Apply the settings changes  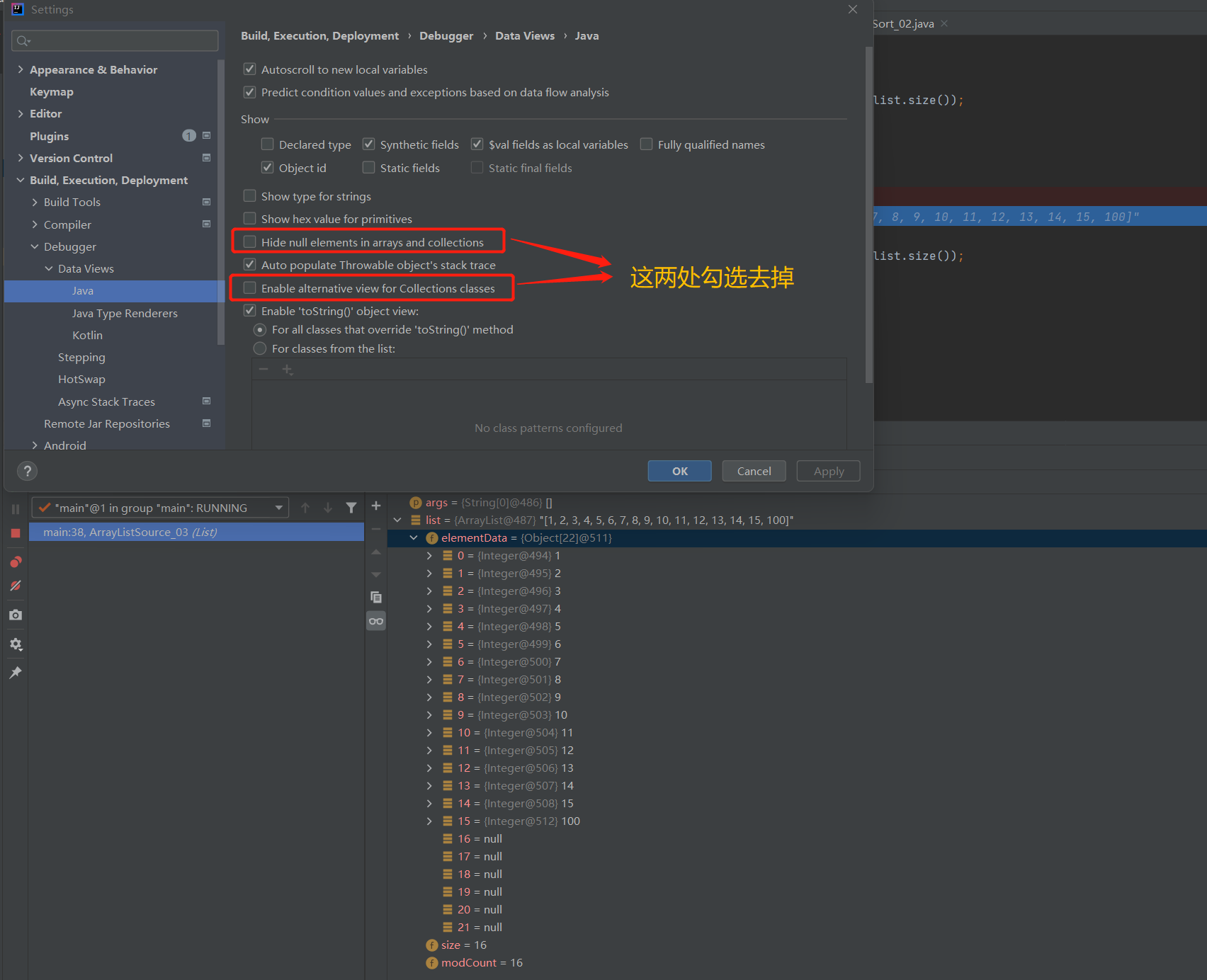click(x=827, y=471)
